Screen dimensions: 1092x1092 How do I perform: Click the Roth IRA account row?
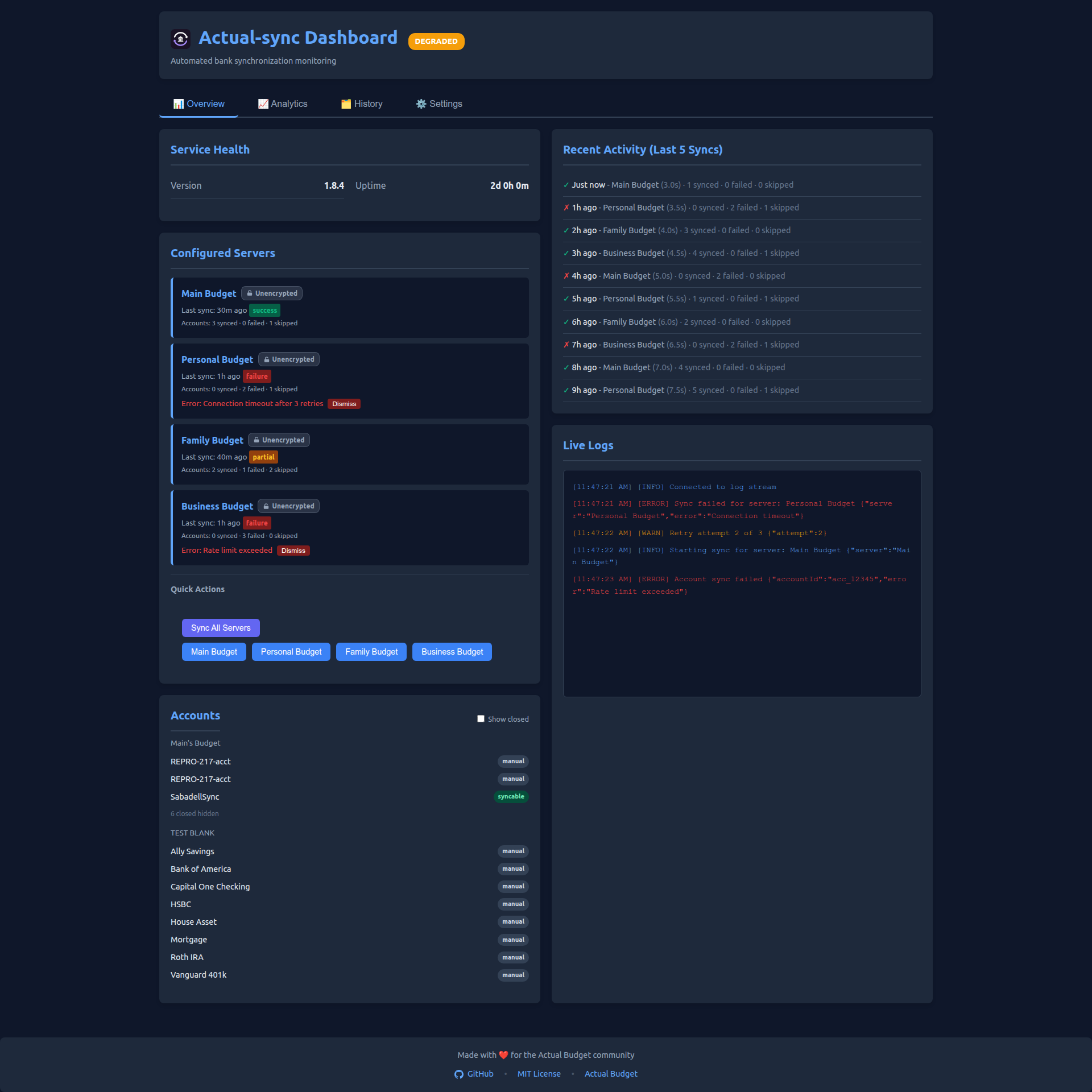tap(350, 957)
